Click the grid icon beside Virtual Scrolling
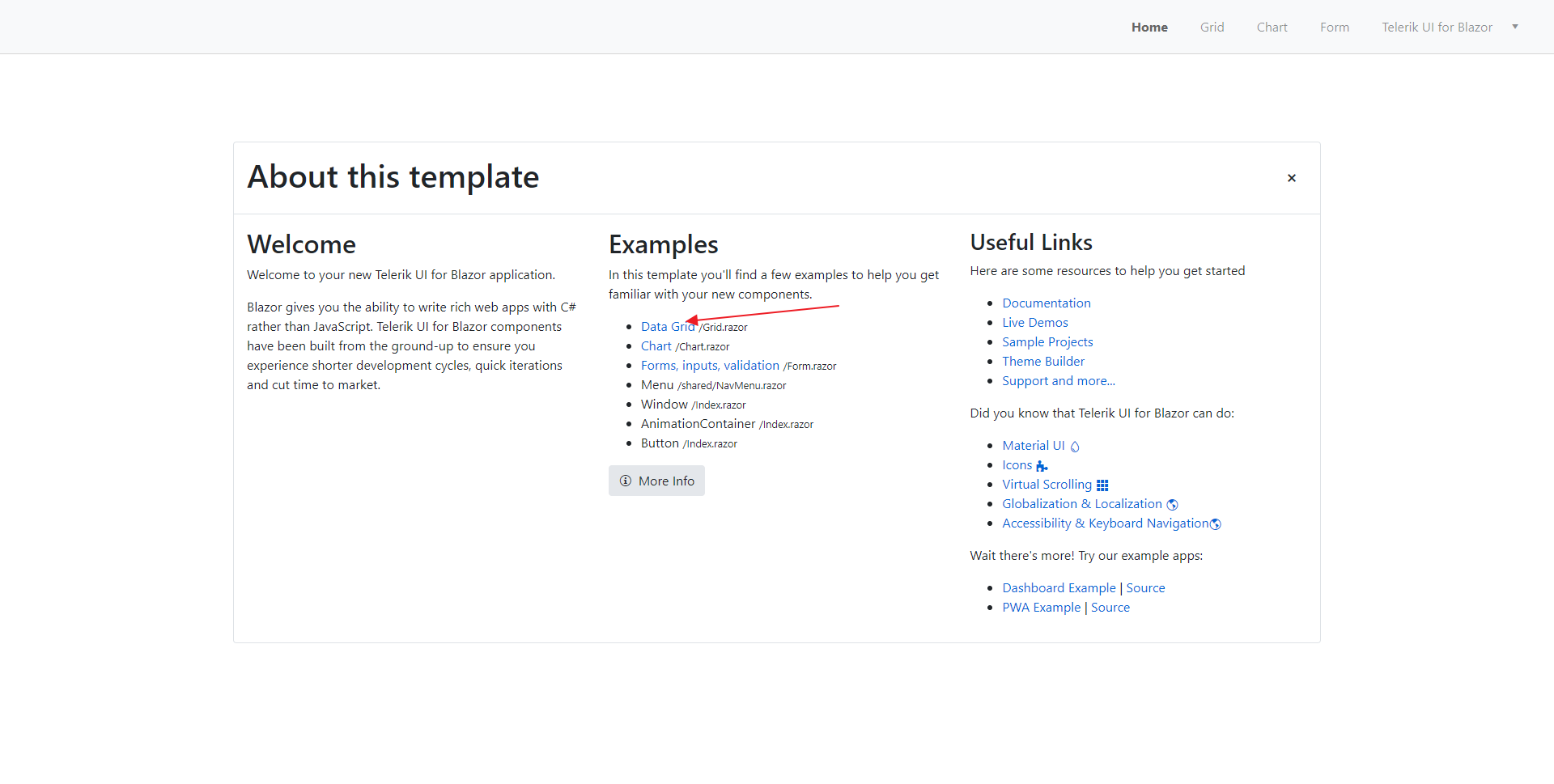Viewport: 1554px width, 784px height. pyautogui.click(x=1102, y=485)
